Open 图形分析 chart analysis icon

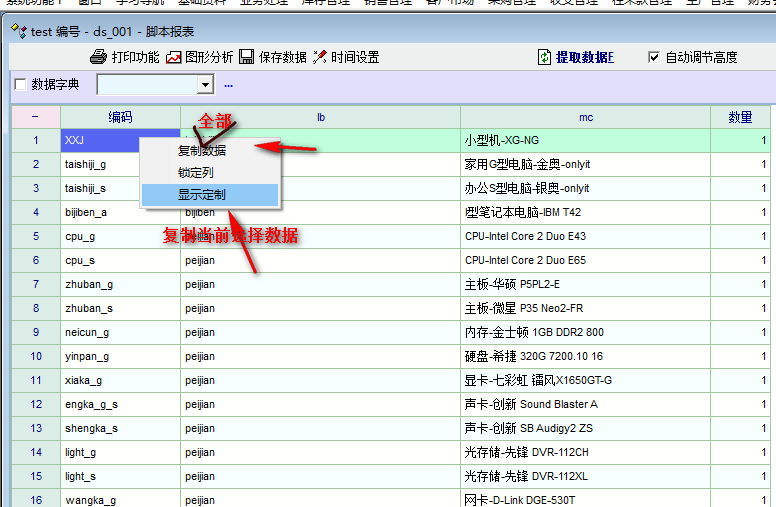(174, 57)
